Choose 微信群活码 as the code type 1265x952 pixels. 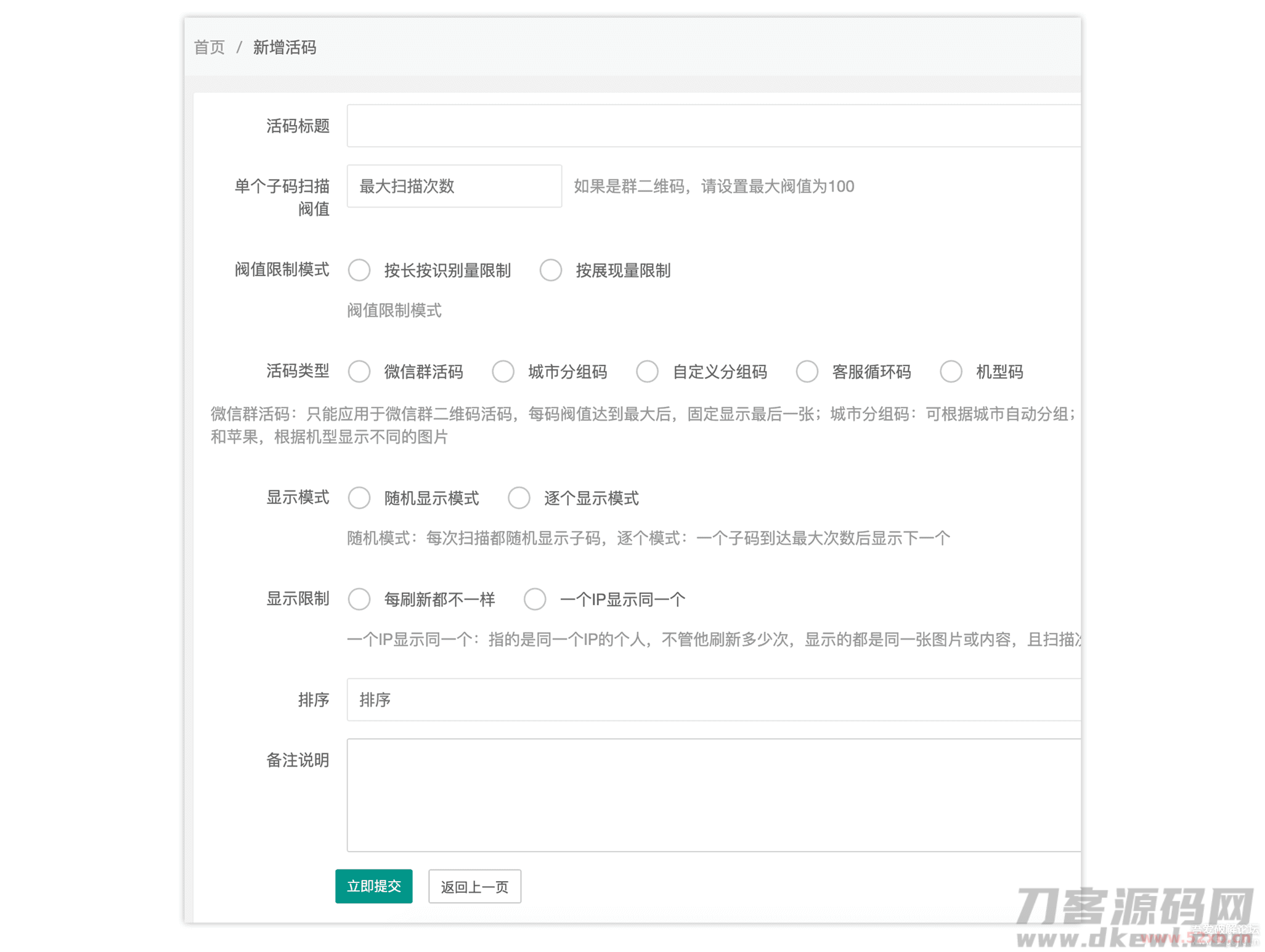click(360, 372)
